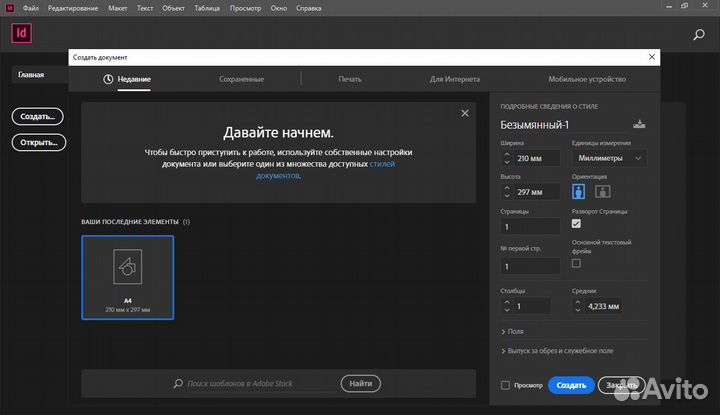The height and width of the screenshot is (415, 720).
Task: Click the clock icon on Недавние tab
Action: (x=108, y=79)
